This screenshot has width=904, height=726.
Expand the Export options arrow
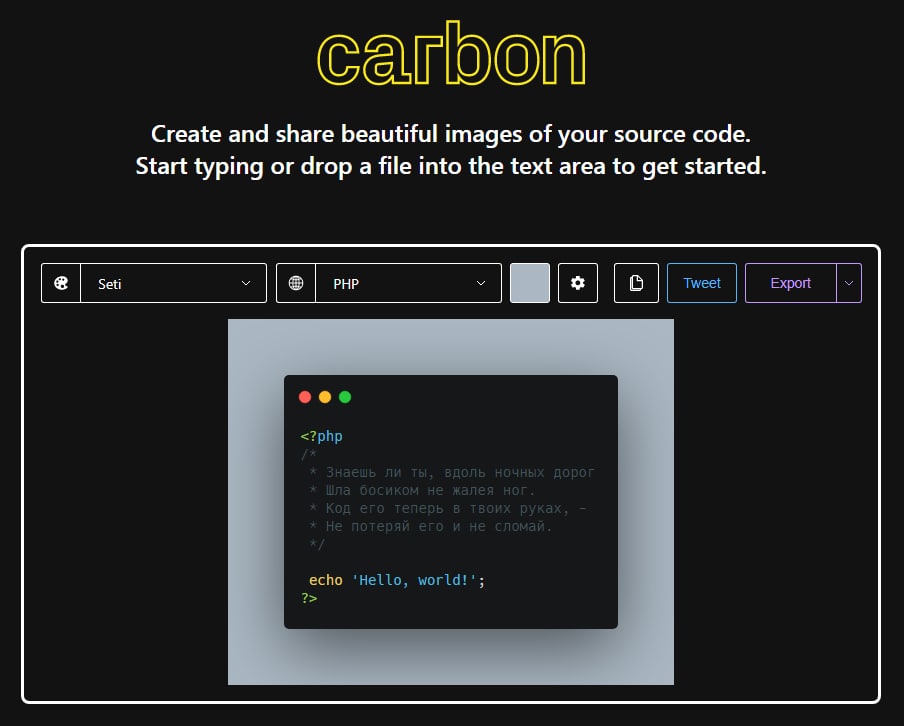[x=849, y=283]
